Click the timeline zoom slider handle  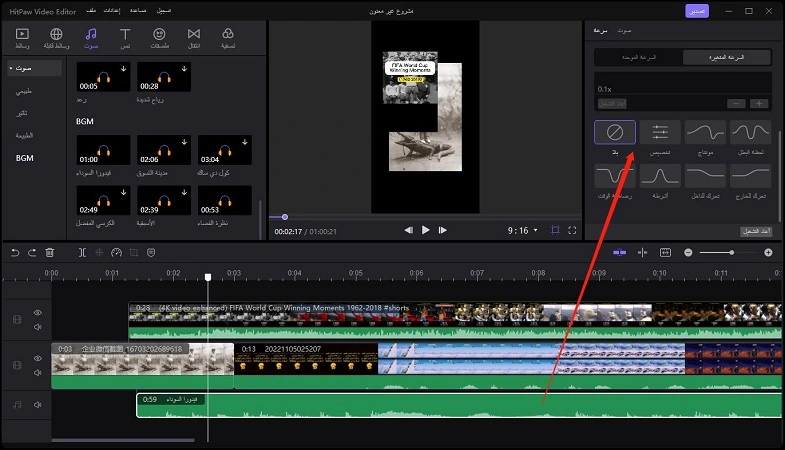731,253
